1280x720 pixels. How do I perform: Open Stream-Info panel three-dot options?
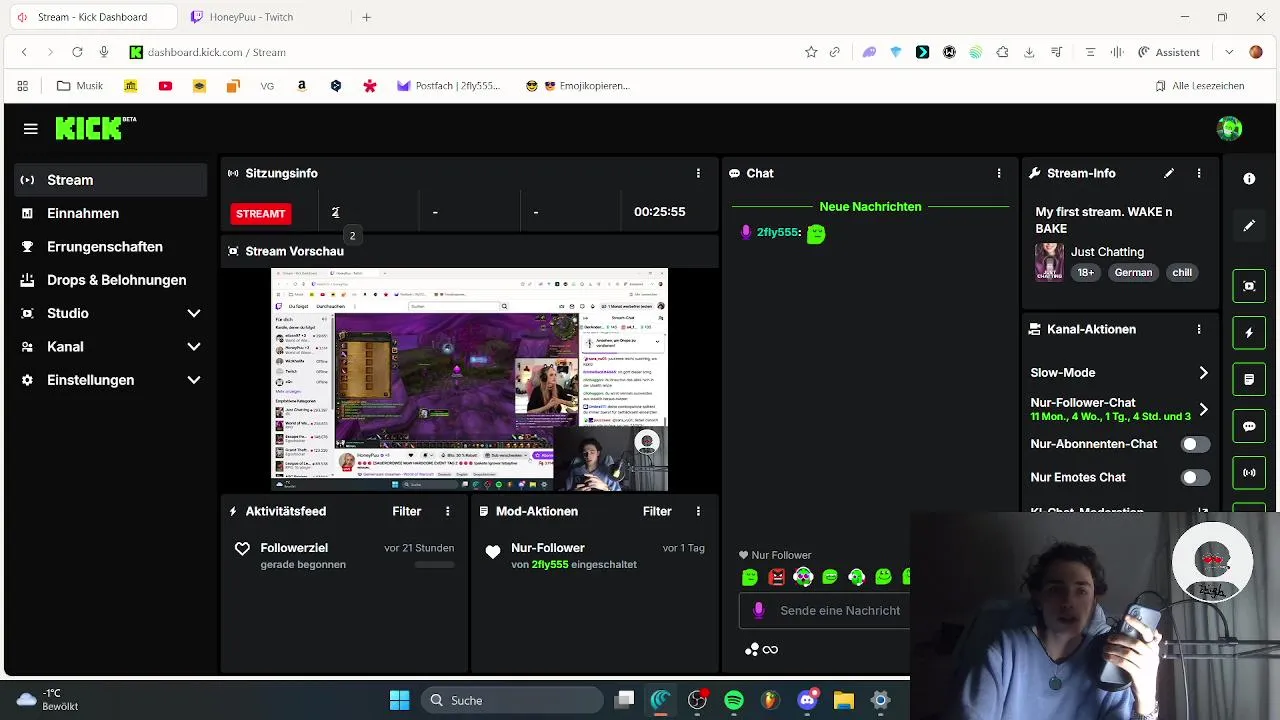[1198, 173]
